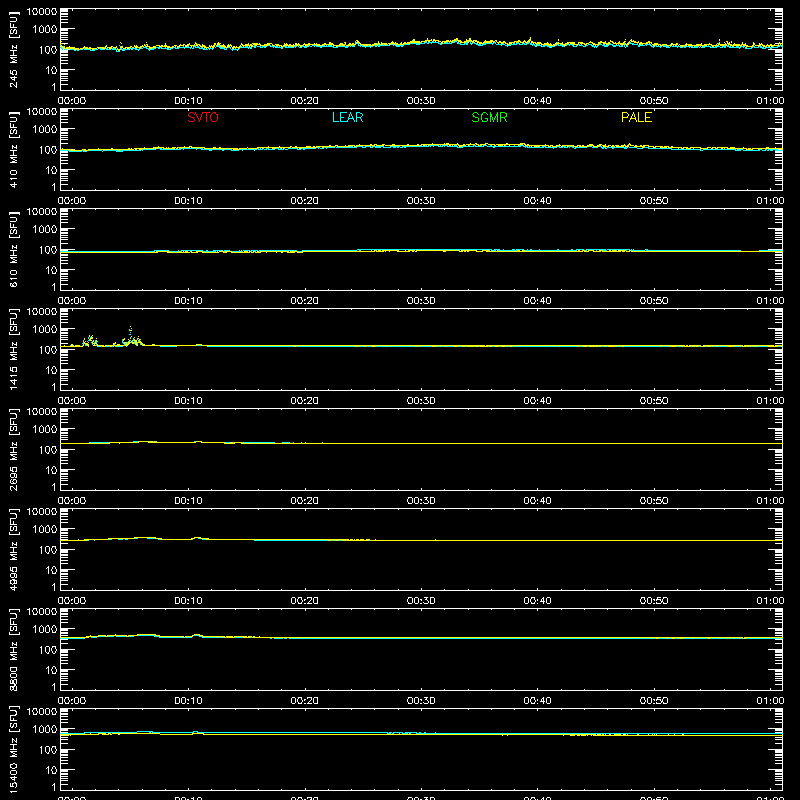Image resolution: width=800 pixels, height=800 pixels.
Task: Select the 8800 MHz [SFU] axis label
Action: pos(14,649)
